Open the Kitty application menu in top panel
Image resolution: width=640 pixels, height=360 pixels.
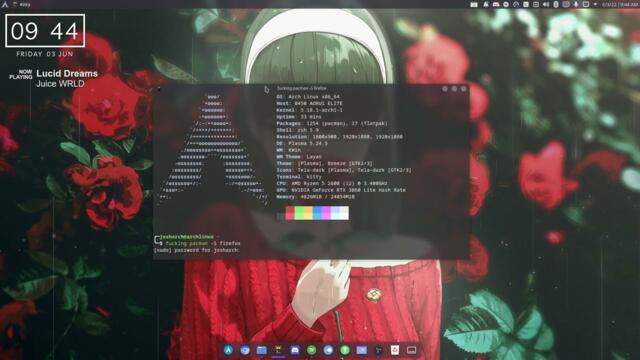[x=25, y=4]
